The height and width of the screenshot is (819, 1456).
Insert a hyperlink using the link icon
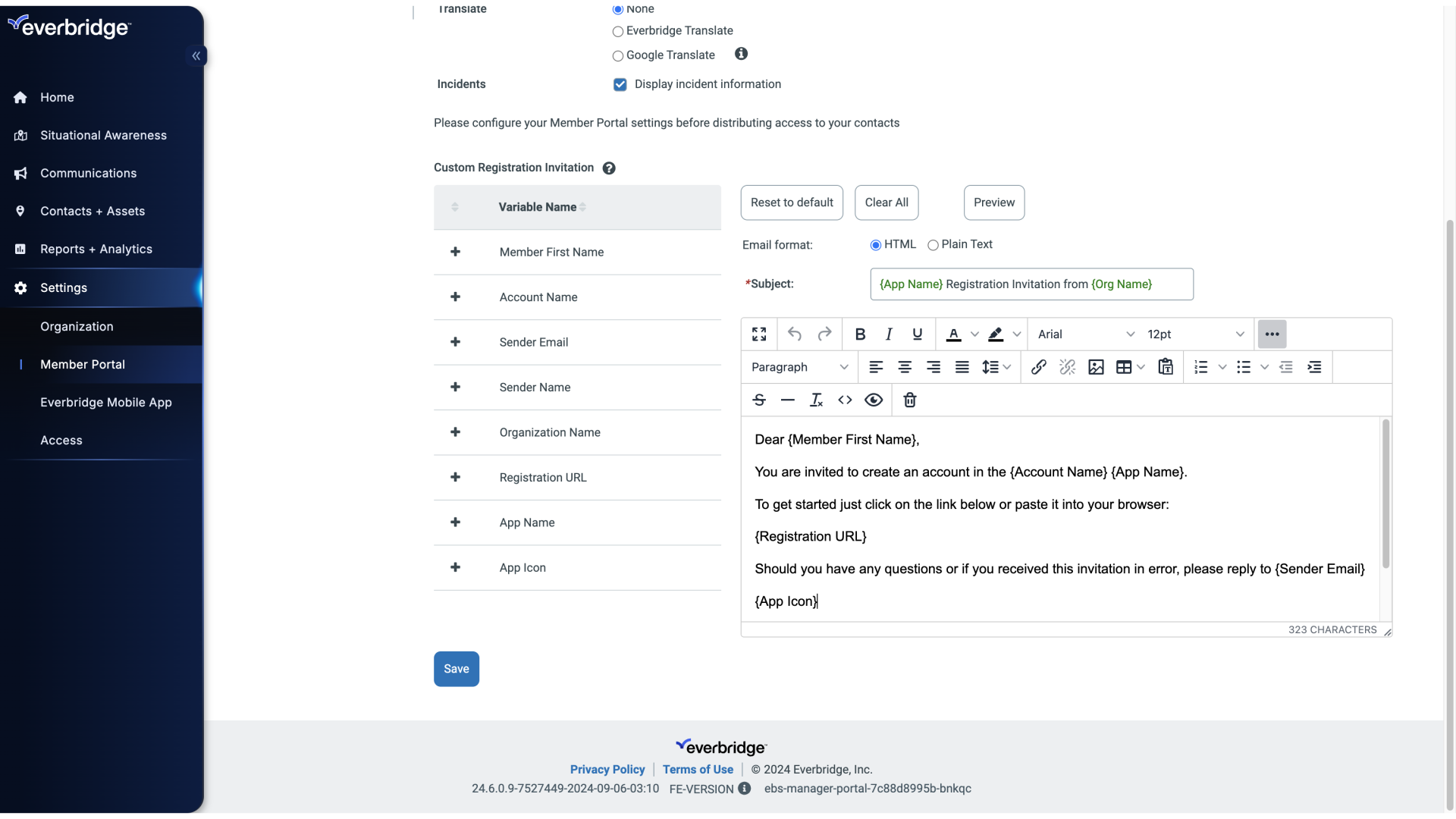coord(1039,367)
